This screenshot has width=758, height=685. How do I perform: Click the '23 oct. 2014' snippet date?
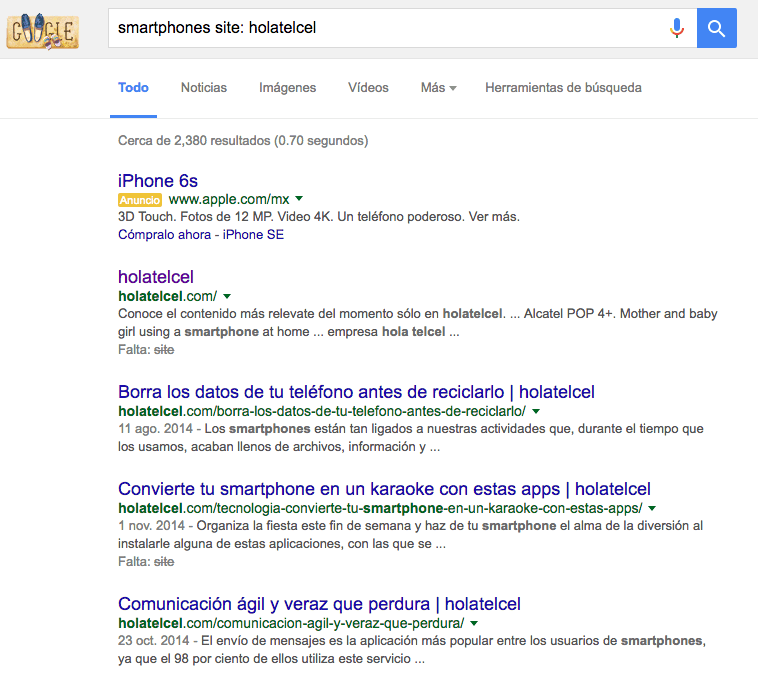coord(153,641)
